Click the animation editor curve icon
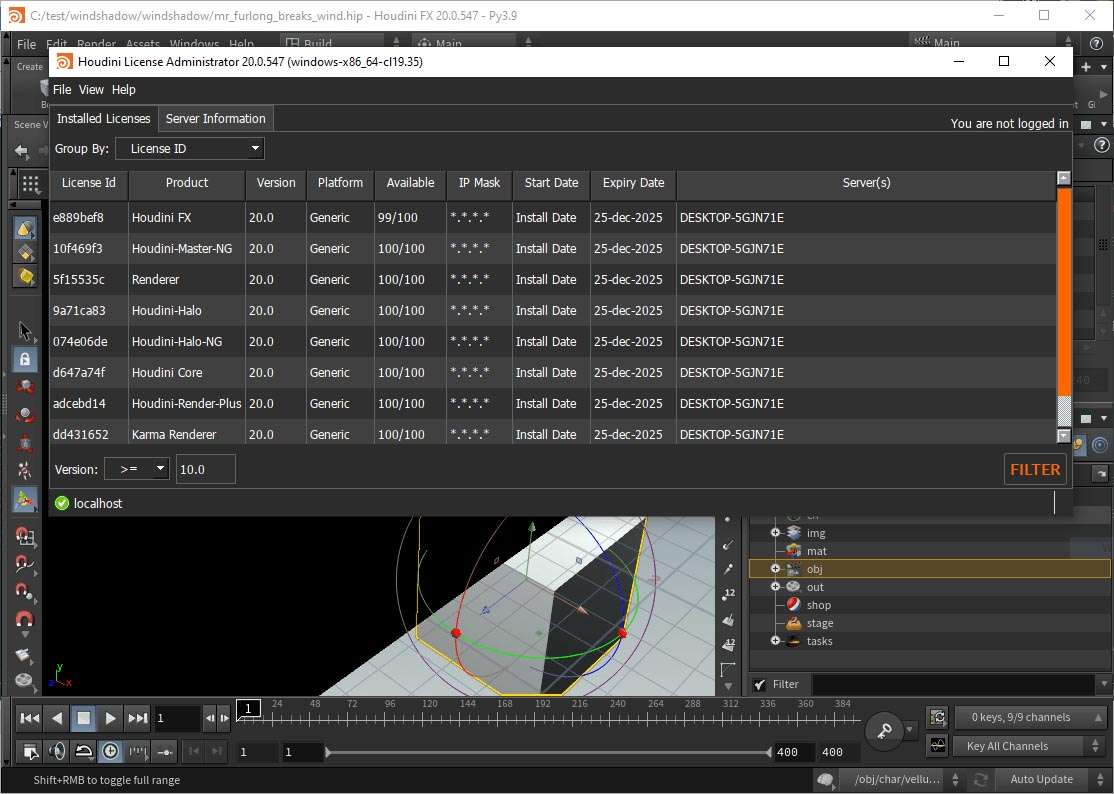 click(937, 745)
